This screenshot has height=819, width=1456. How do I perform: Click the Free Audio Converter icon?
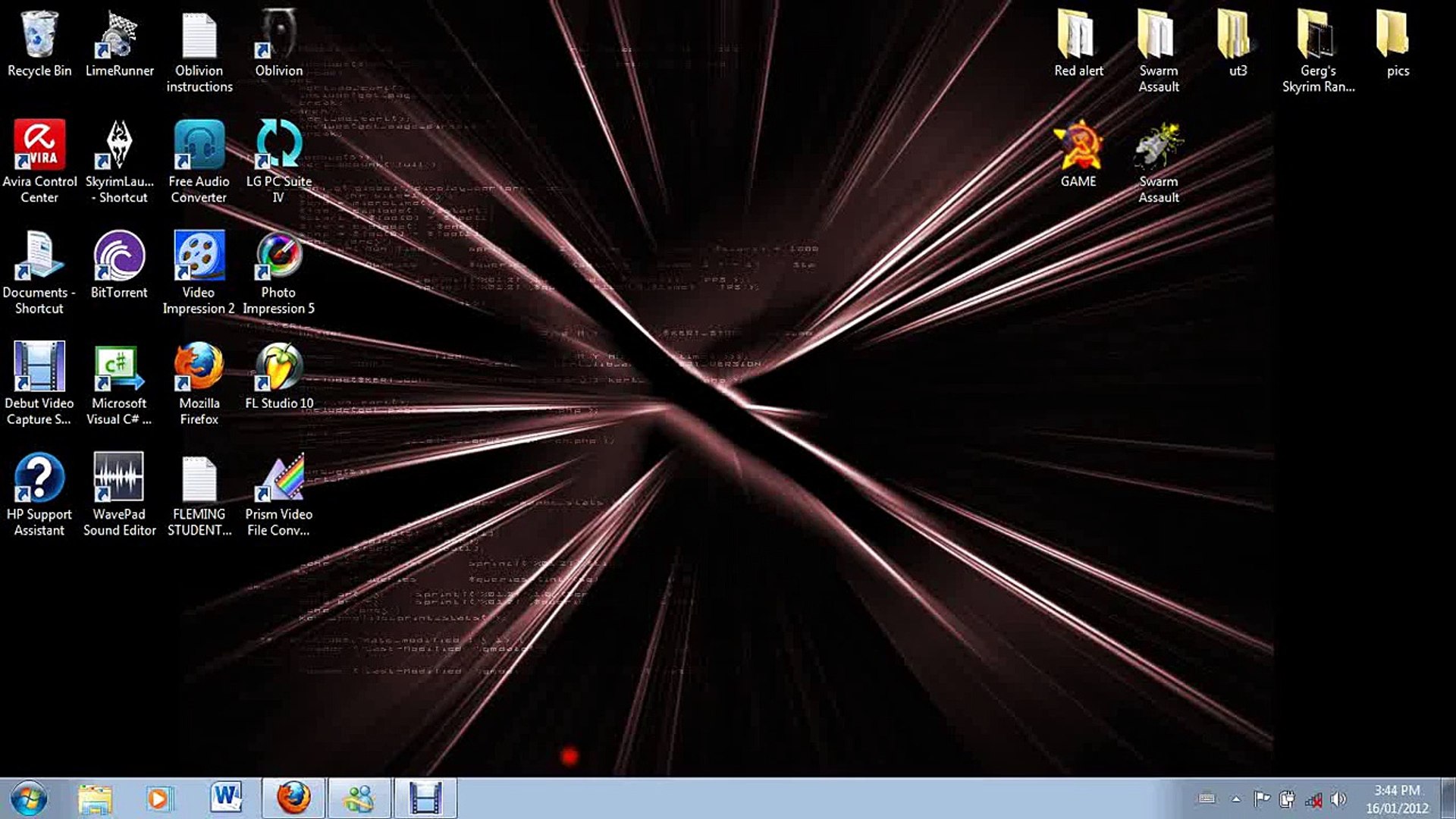click(199, 145)
